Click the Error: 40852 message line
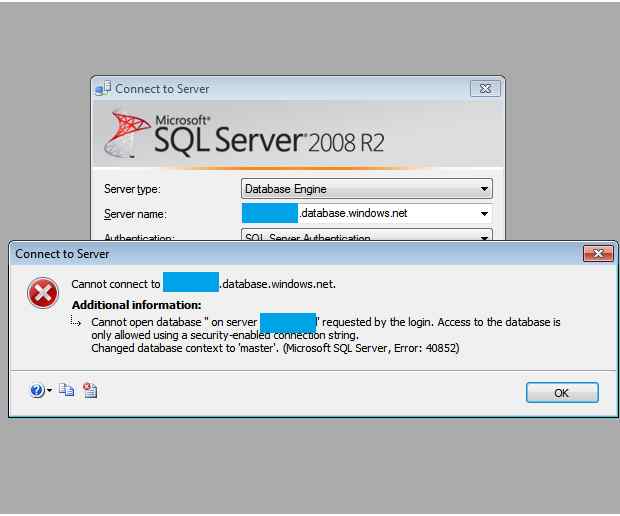 (x=275, y=348)
